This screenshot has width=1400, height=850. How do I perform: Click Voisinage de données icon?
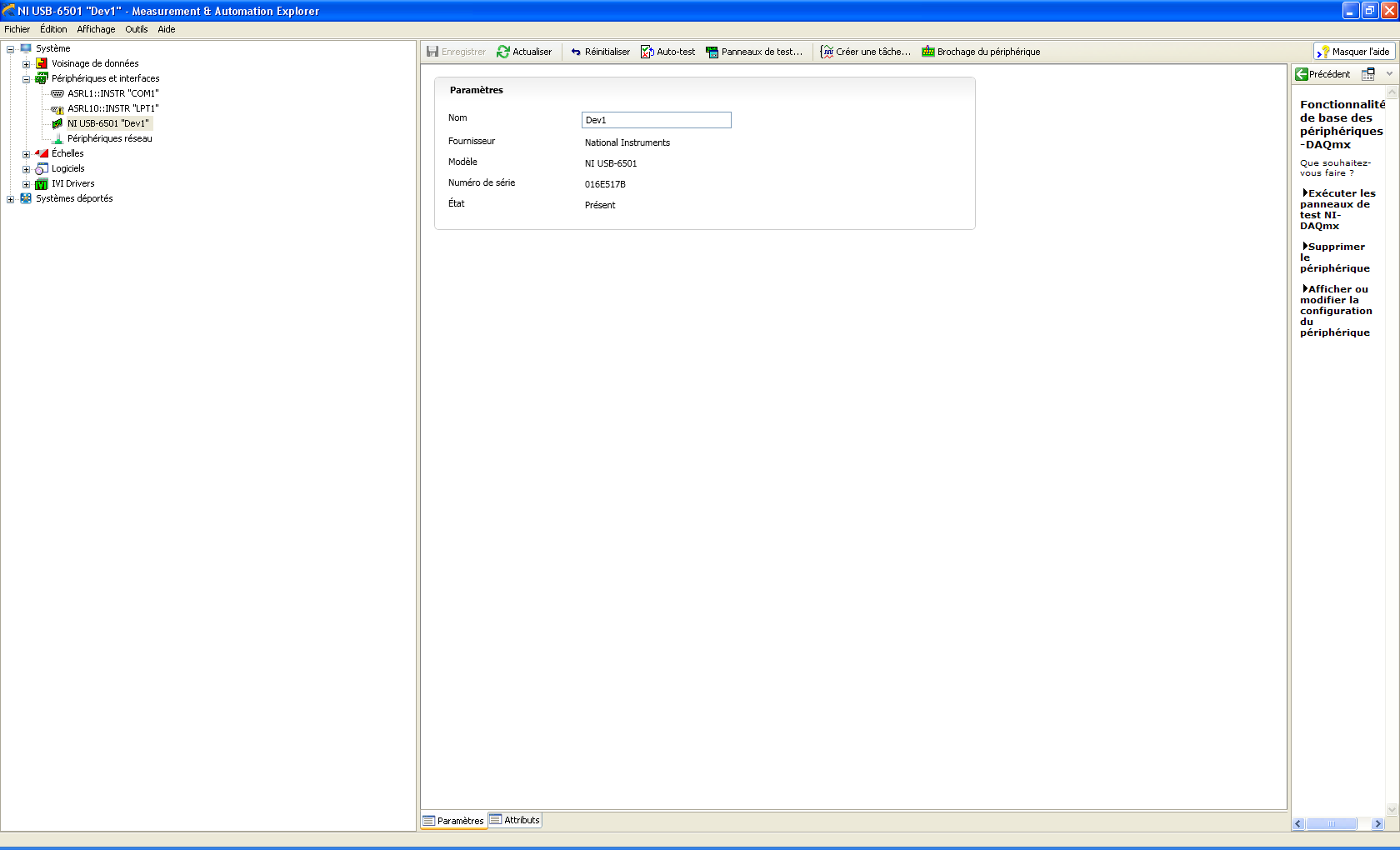tap(42, 63)
